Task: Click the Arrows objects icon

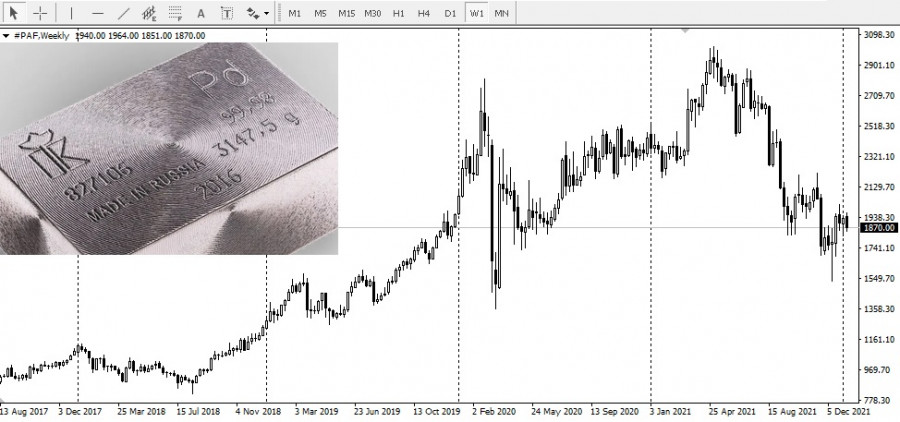Action: point(253,13)
